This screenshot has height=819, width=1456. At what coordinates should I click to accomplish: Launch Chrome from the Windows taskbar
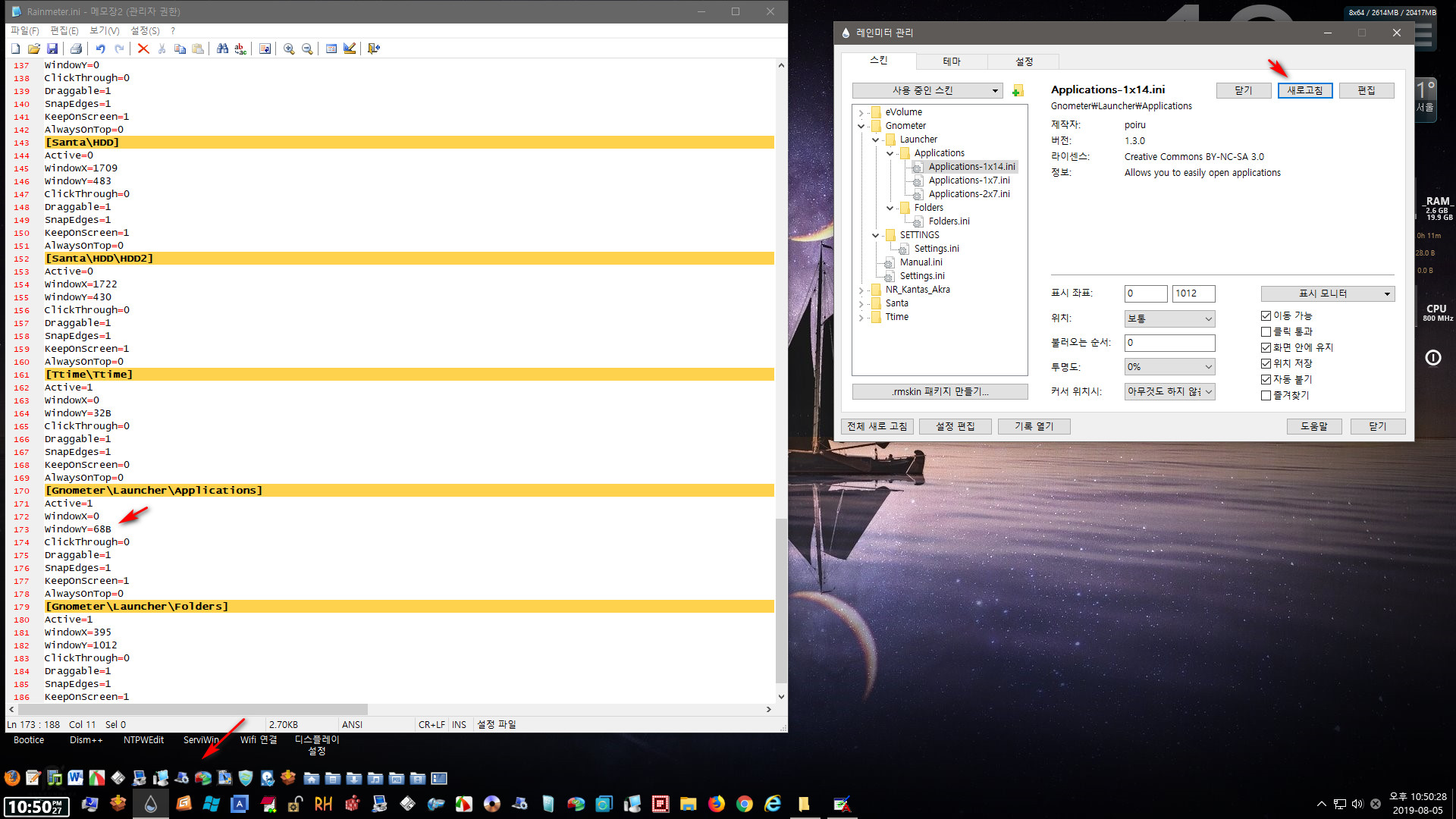coord(745,804)
